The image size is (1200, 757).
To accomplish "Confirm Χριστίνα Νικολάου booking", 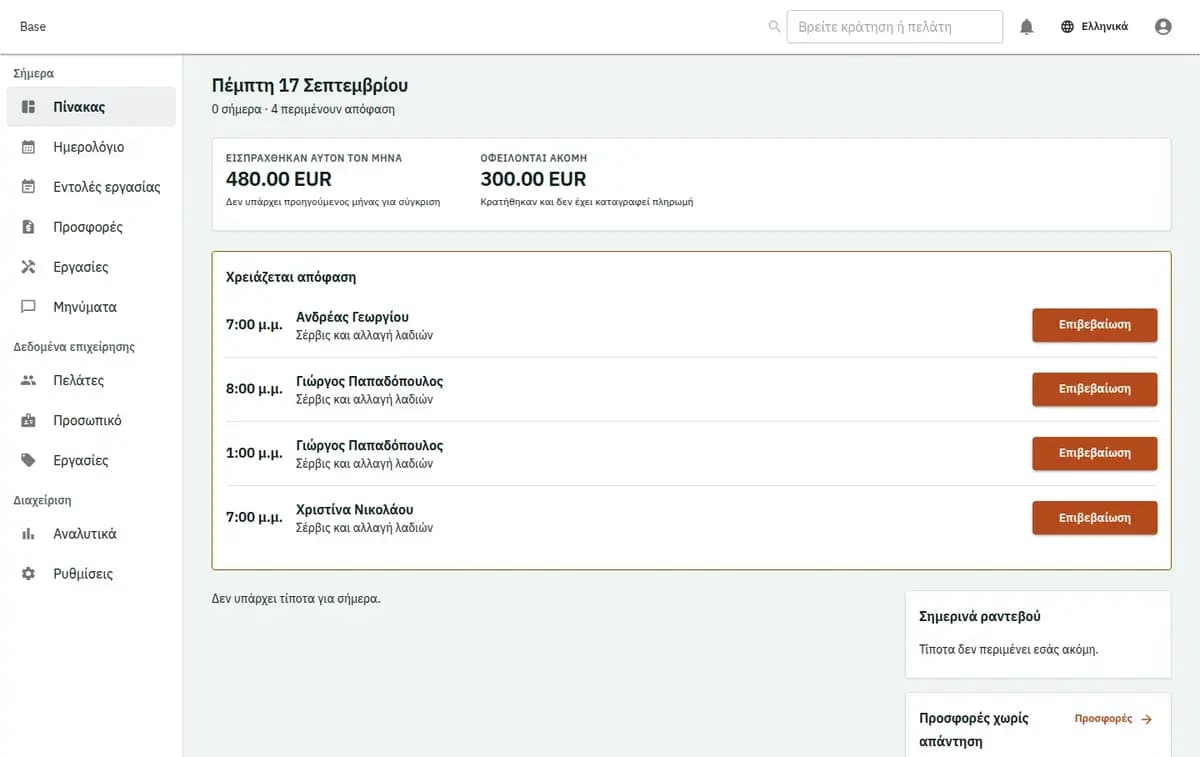I will 1094,518.
